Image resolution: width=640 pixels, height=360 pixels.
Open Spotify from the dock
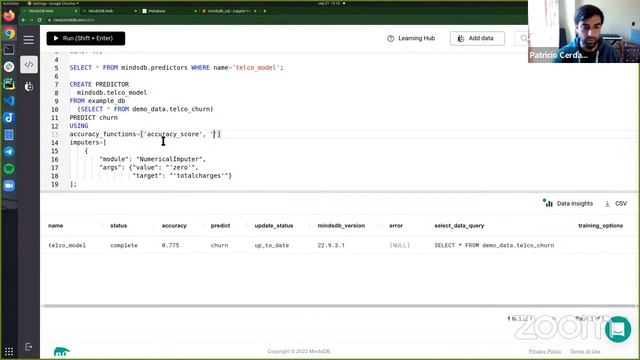[9, 169]
